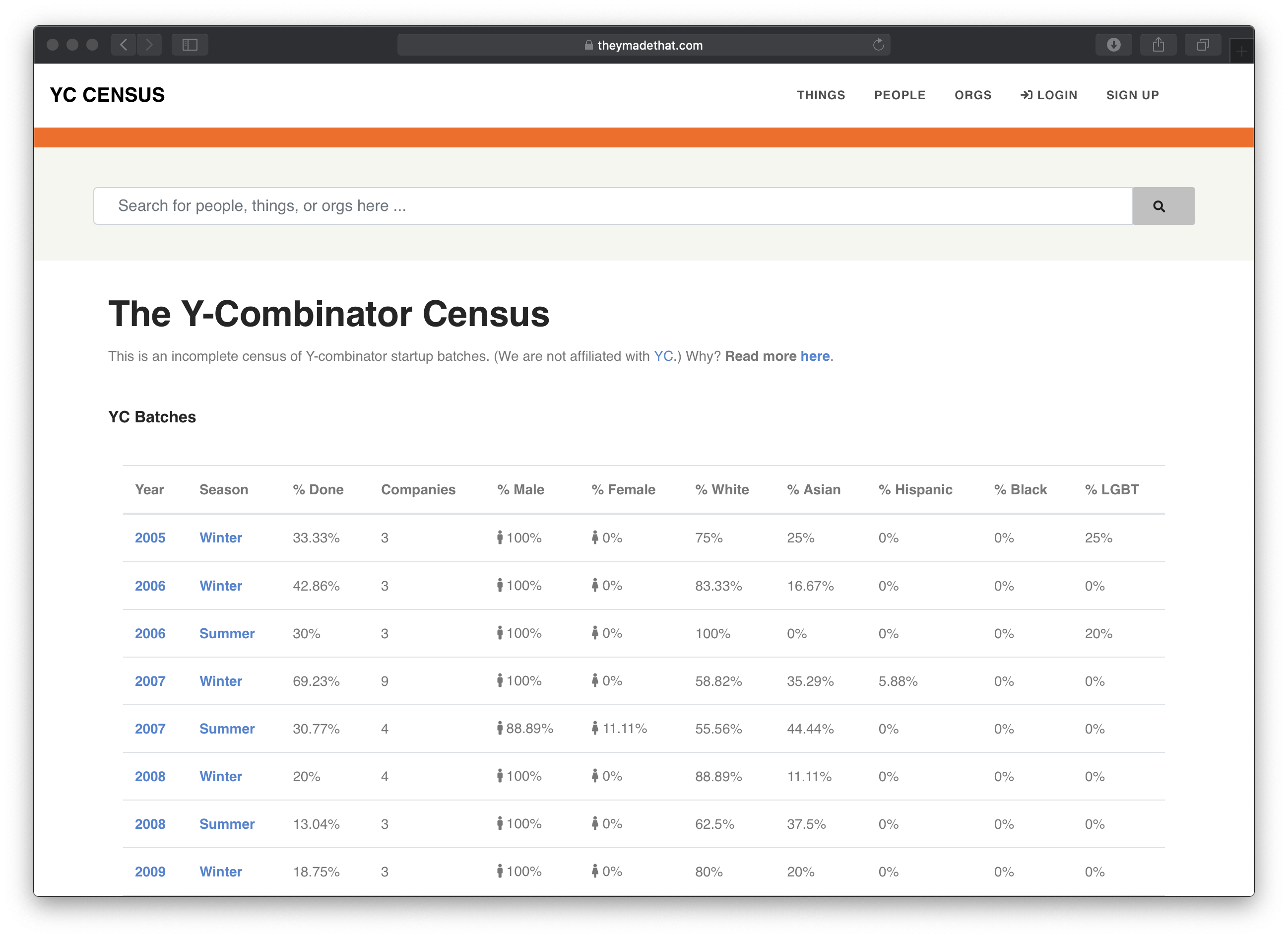The image size is (1288, 938).
Task: Click the '% Female' column header
Action: 623,490
